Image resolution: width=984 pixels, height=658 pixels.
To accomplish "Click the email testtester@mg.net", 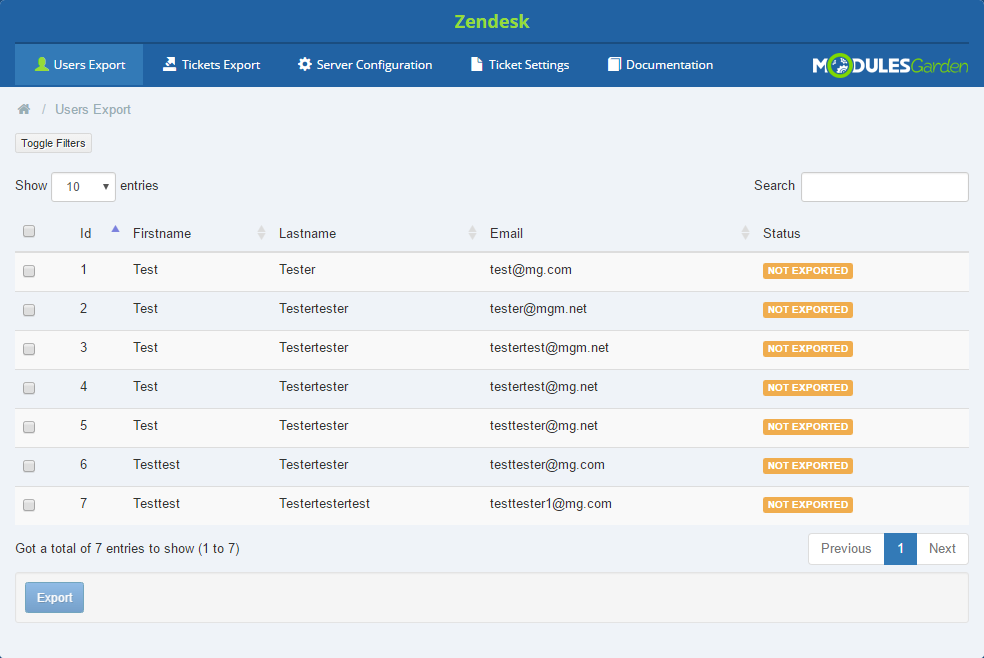I will tap(544, 425).
